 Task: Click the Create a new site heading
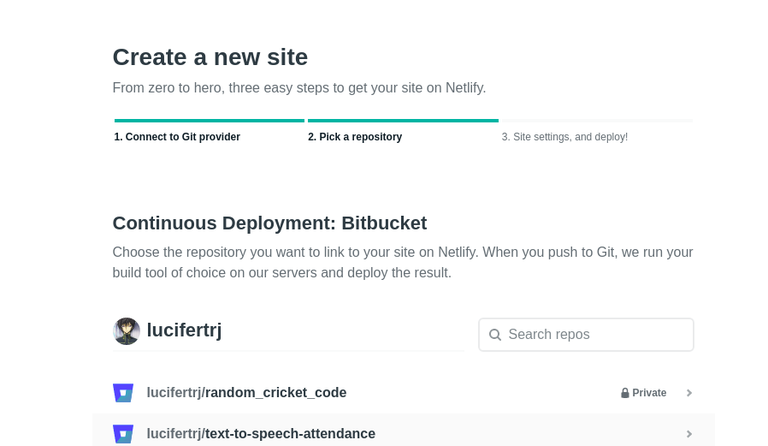(x=210, y=57)
